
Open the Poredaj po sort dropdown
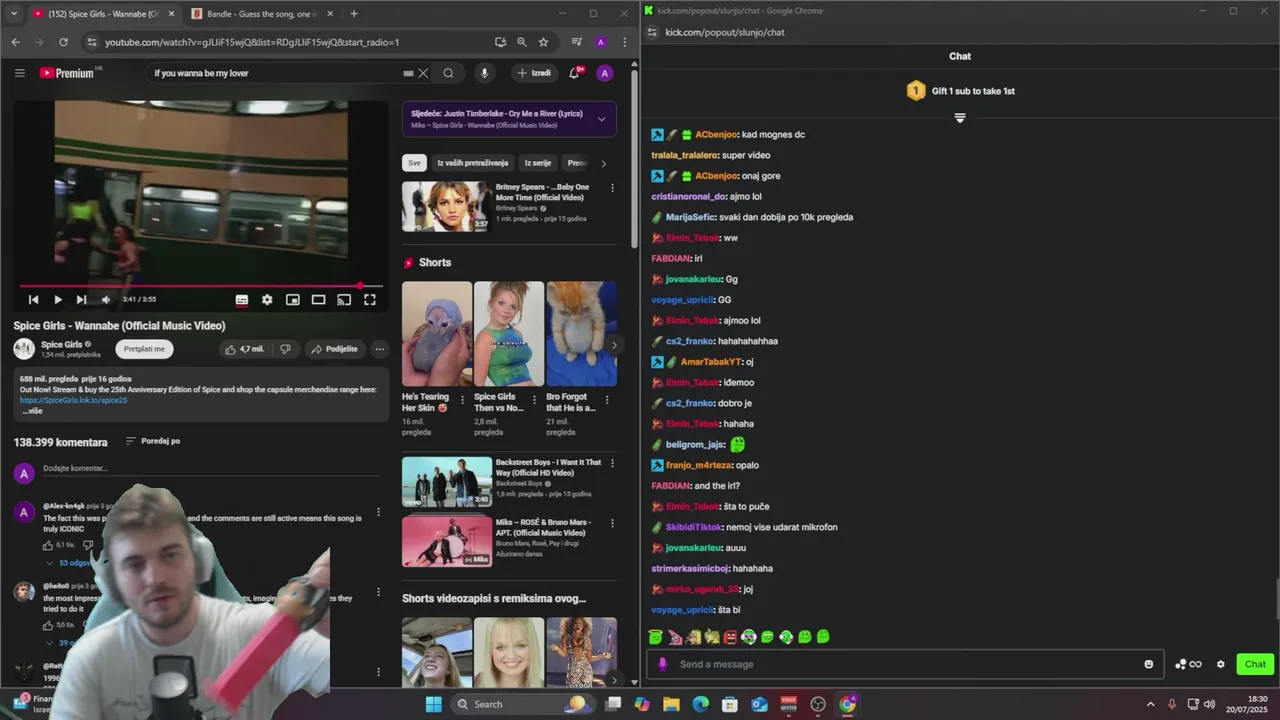pyautogui.click(x=153, y=441)
